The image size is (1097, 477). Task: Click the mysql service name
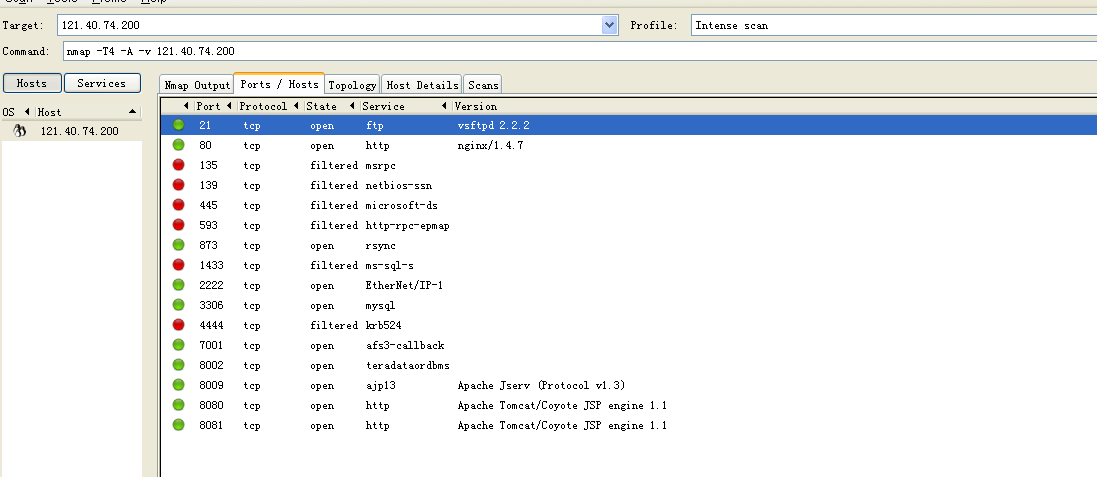pos(381,306)
